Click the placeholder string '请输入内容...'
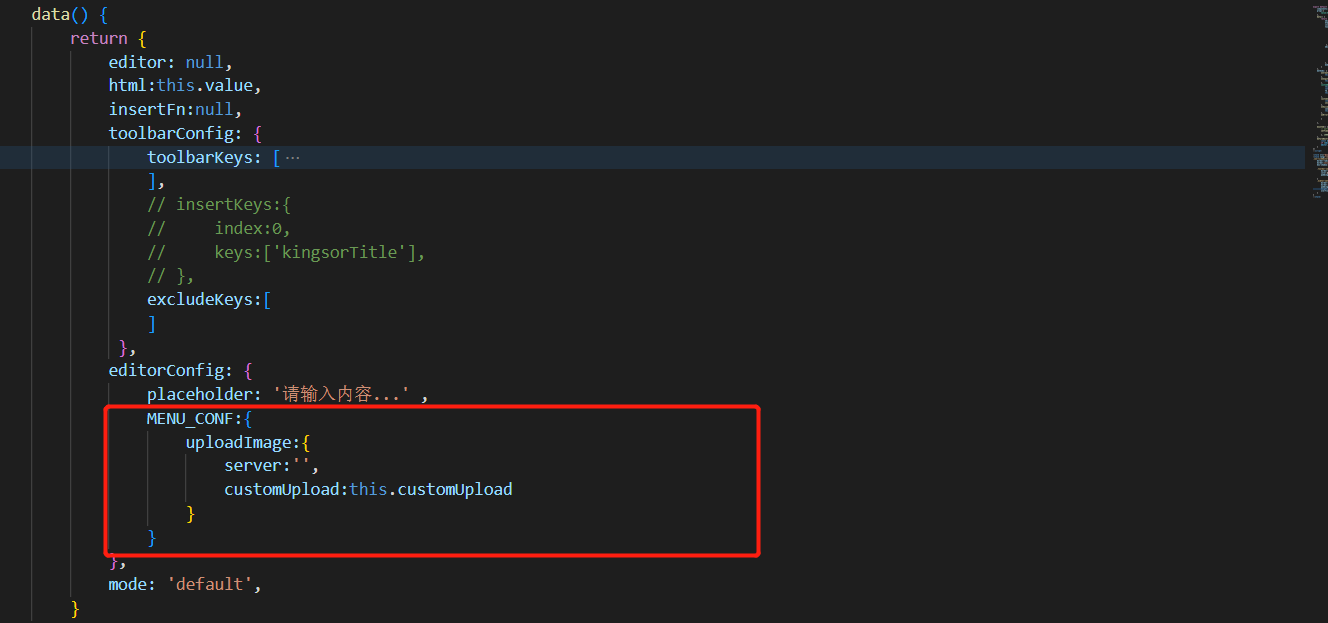Viewport: 1328px width, 623px height. click(x=342, y=395)
